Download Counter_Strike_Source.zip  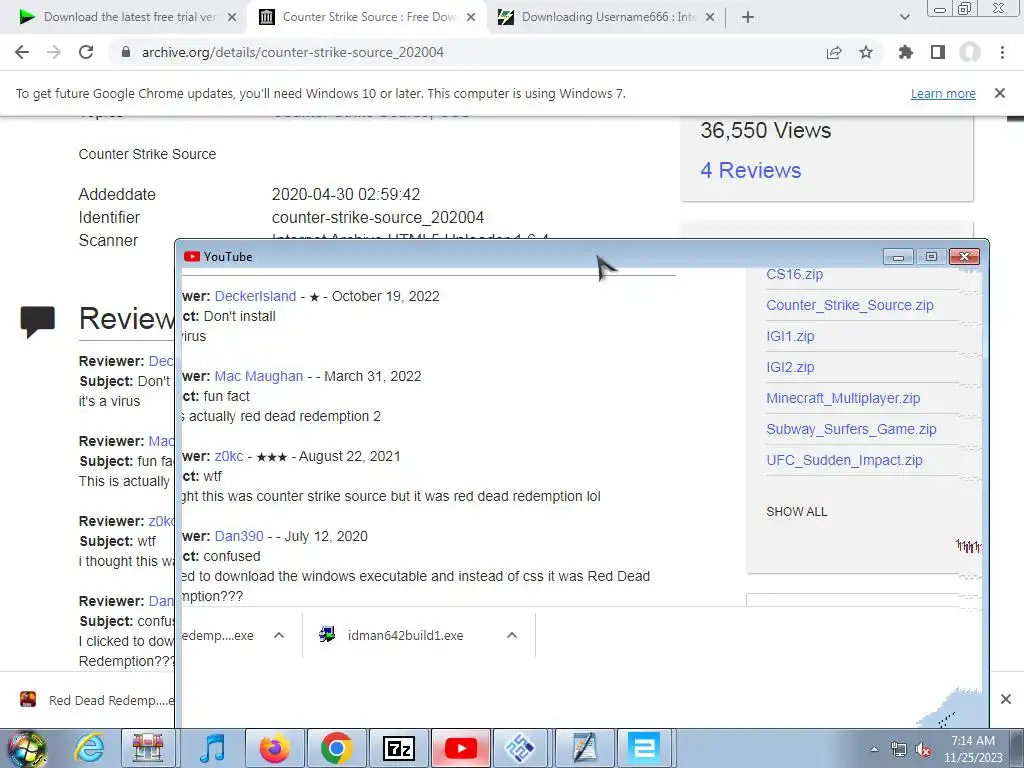click(x=850, y=305)
